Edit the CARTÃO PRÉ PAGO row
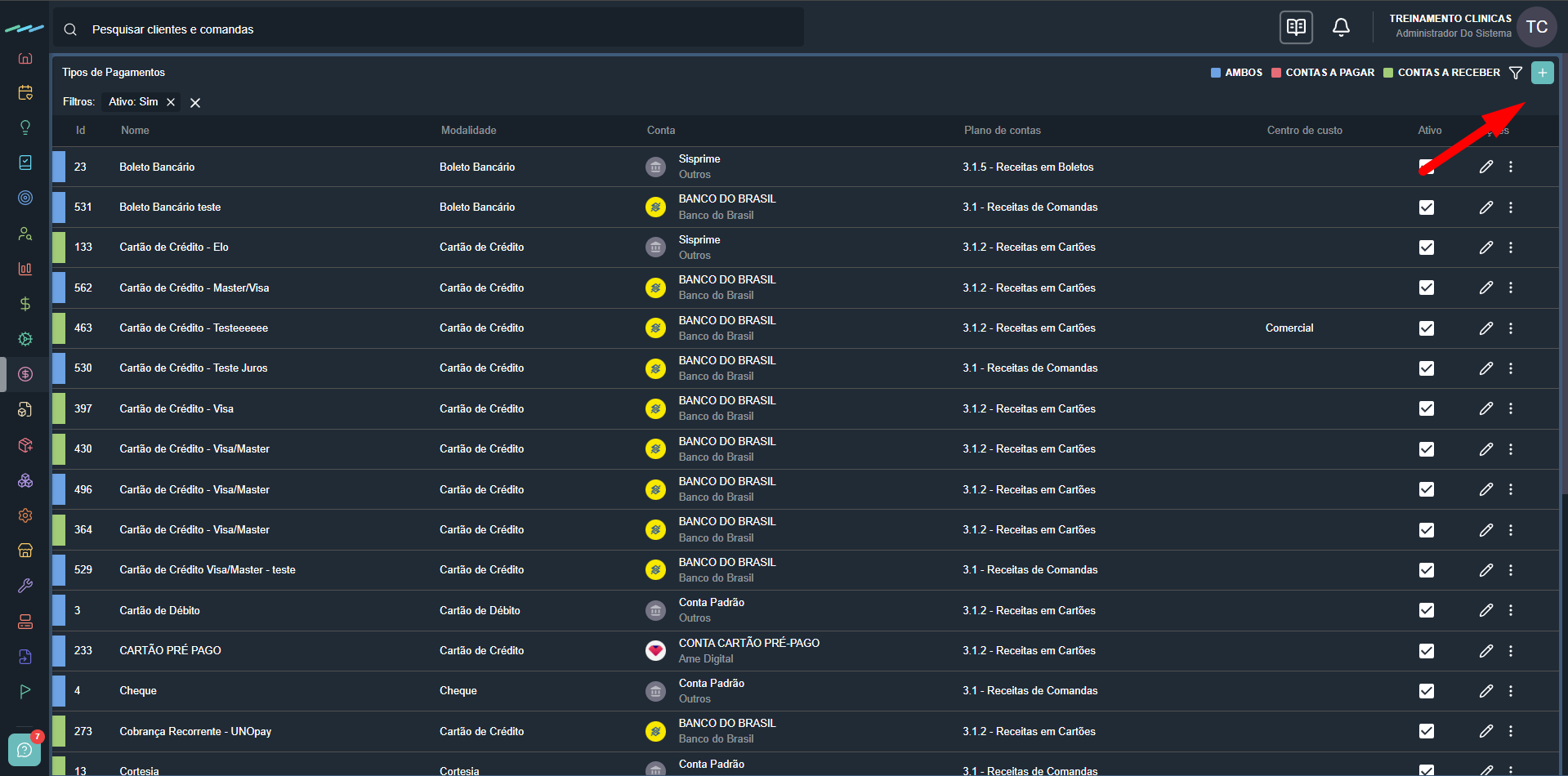Viewport: 1568px width, 776px height. [x=1486, y=651]
